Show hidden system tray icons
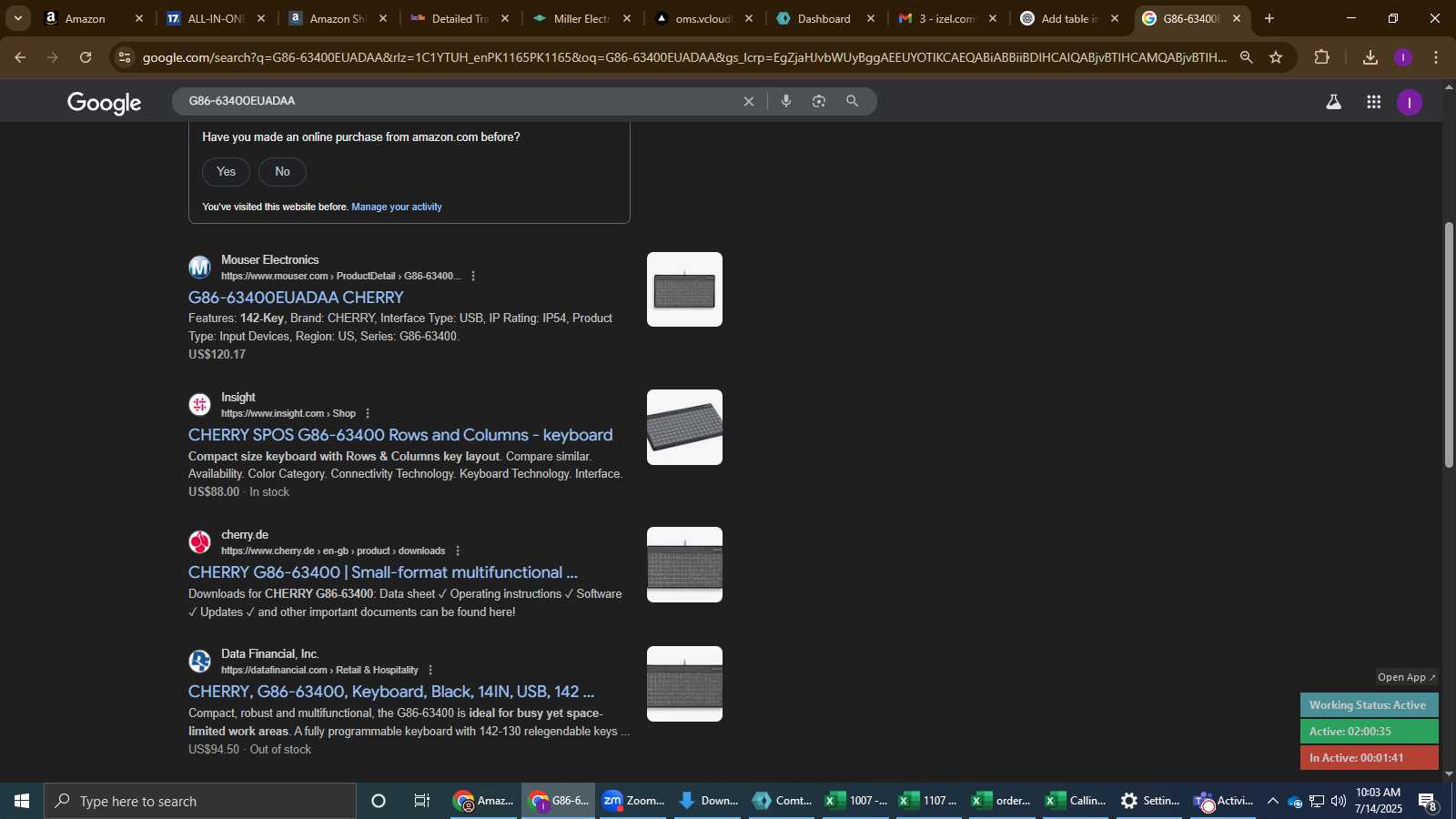The image size is (1456, 819). point(1272,801)
